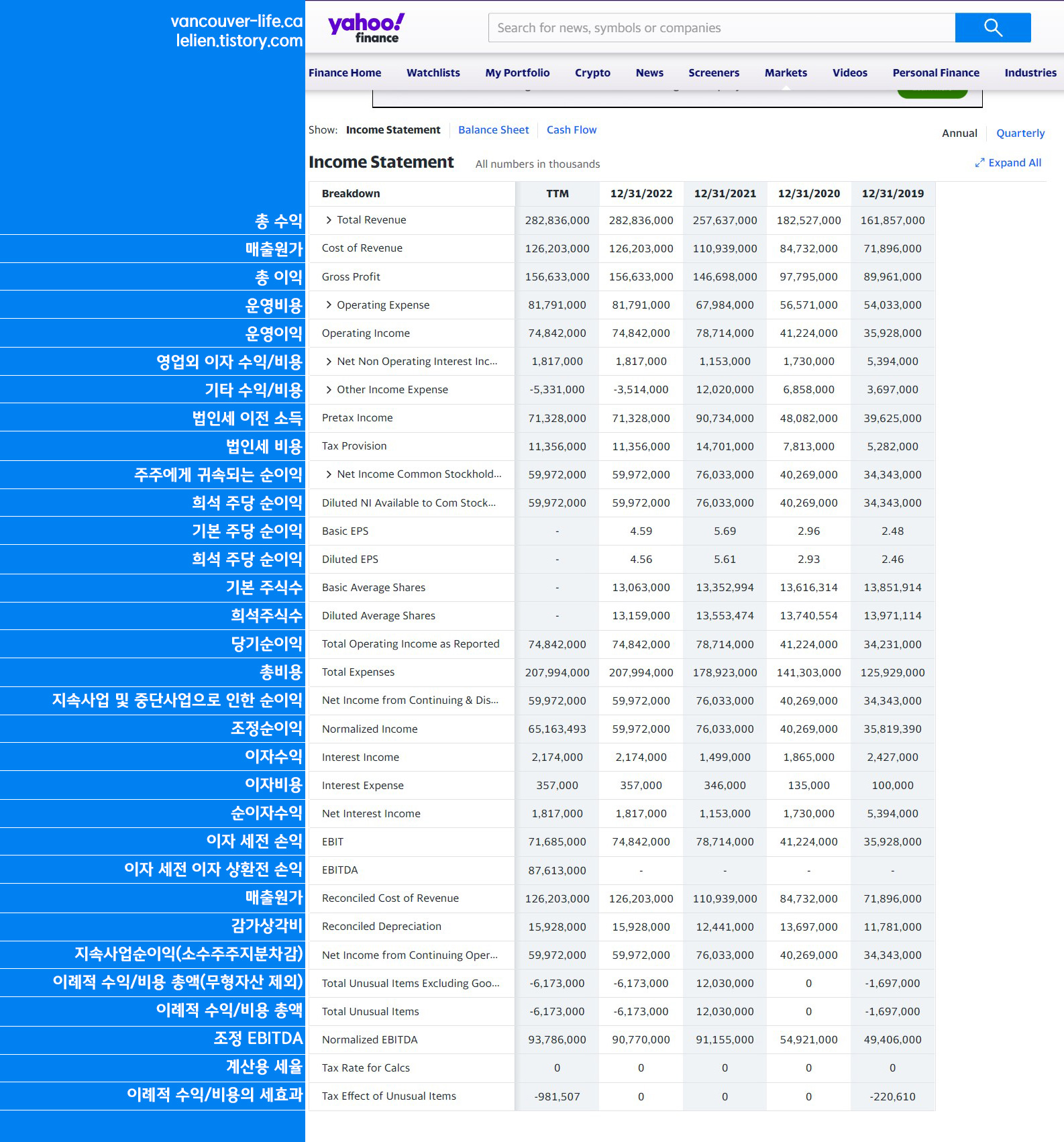Open the Industries menu item
1064x1142 pixels.
(x=1030, y=72)
